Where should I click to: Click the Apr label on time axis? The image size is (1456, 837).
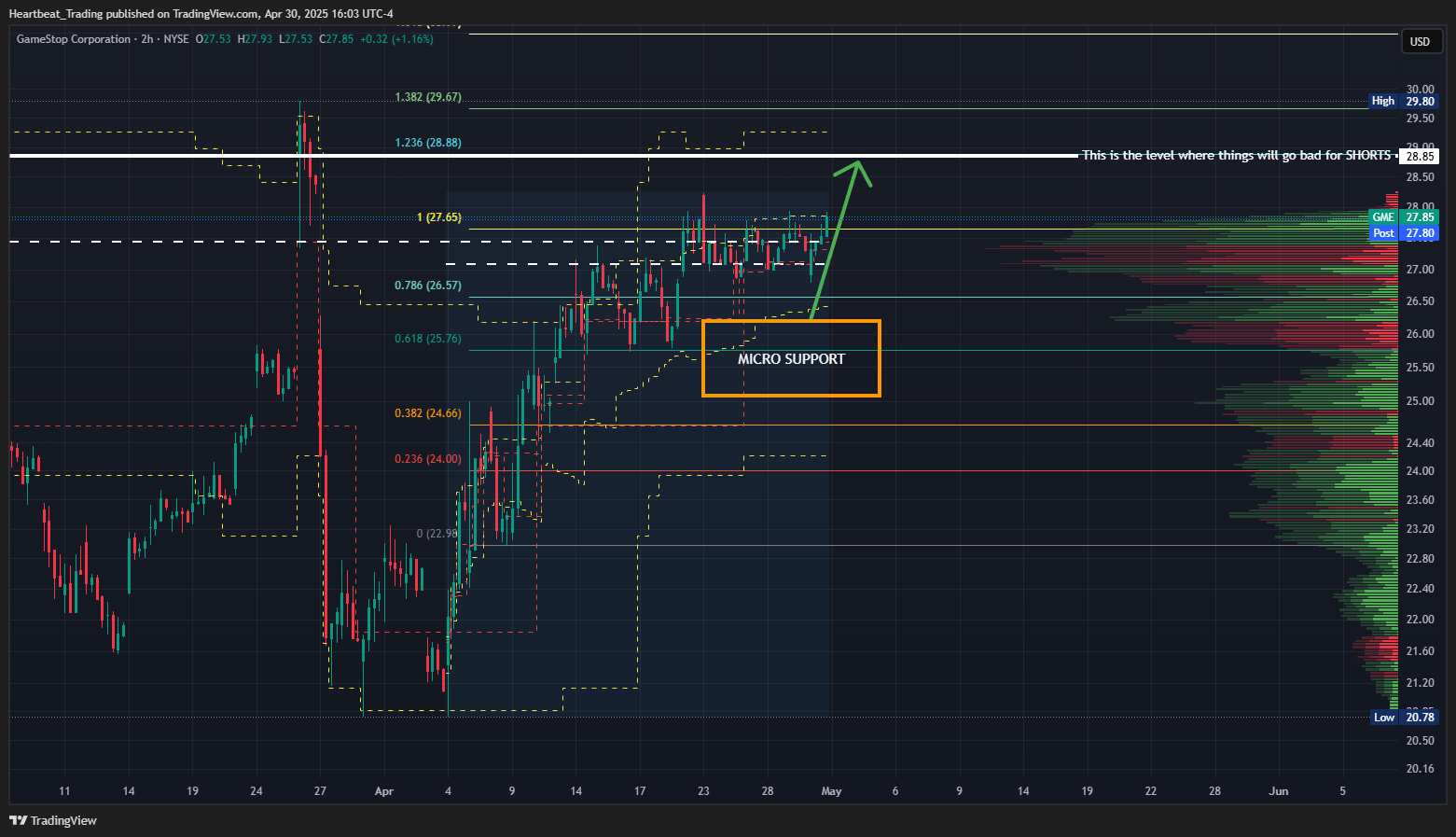pyautogui.click(x=384, y=791)
